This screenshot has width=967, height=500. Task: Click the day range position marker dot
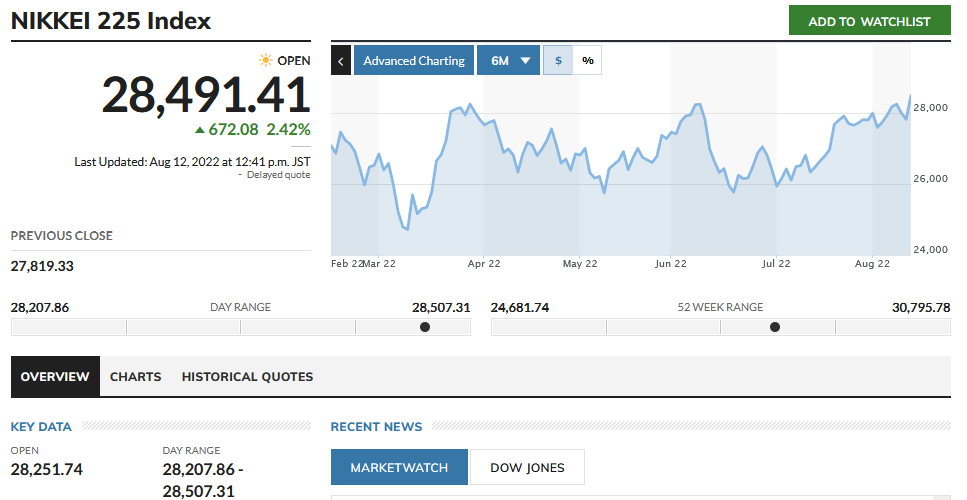click(425, 327)
